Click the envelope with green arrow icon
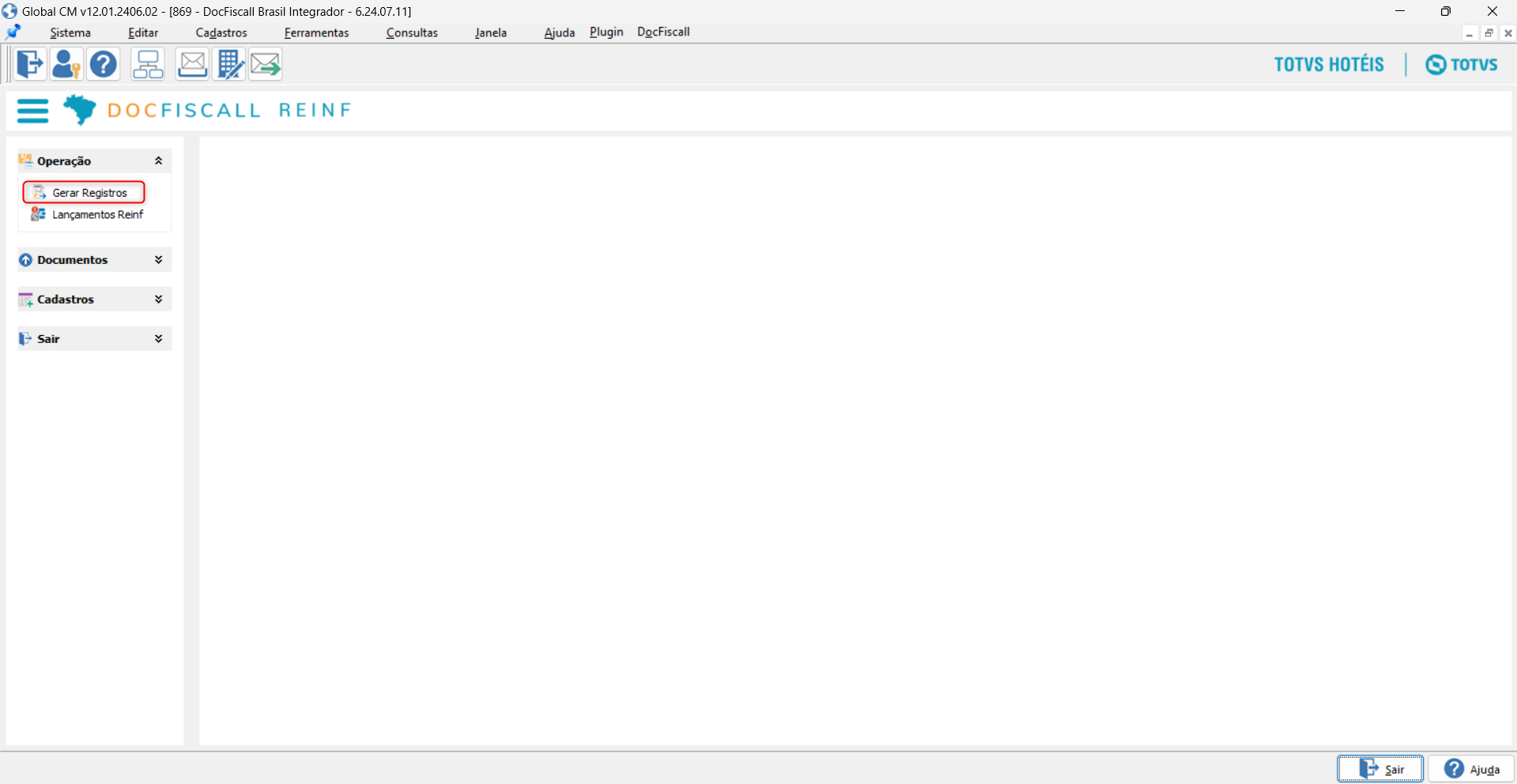 coord(266,64)
